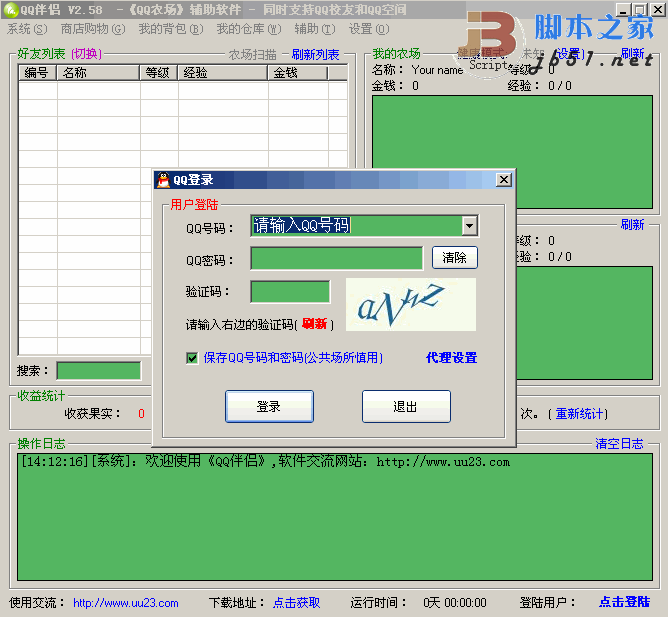Sort by 编号 column header
668x617 pixels.
tap(38, 73)
